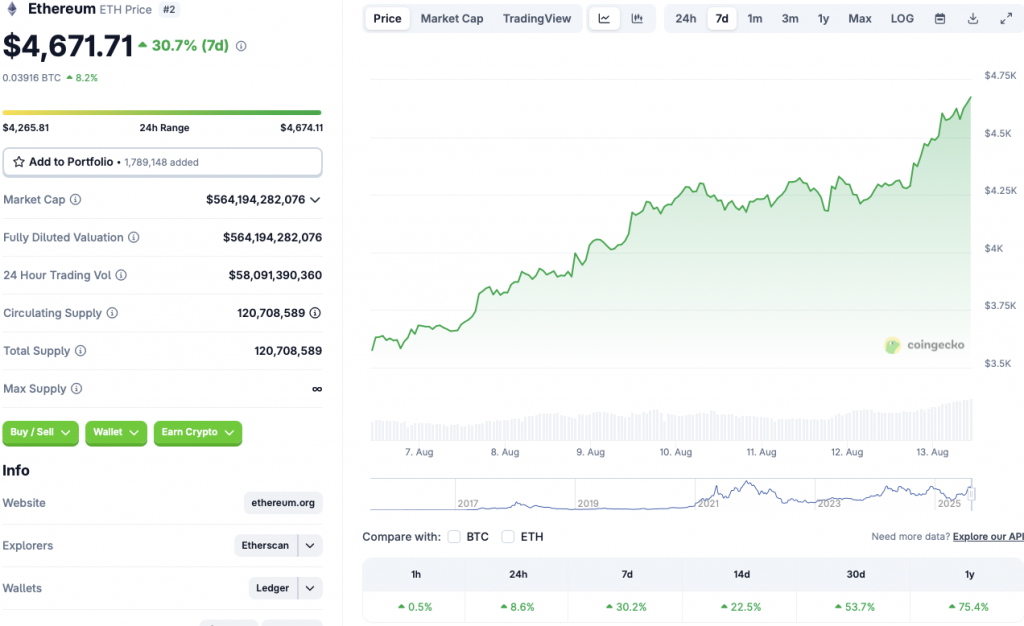Open the Wallet dropdown button
This screenshot has width=1024, height=626.
[116, 432]
